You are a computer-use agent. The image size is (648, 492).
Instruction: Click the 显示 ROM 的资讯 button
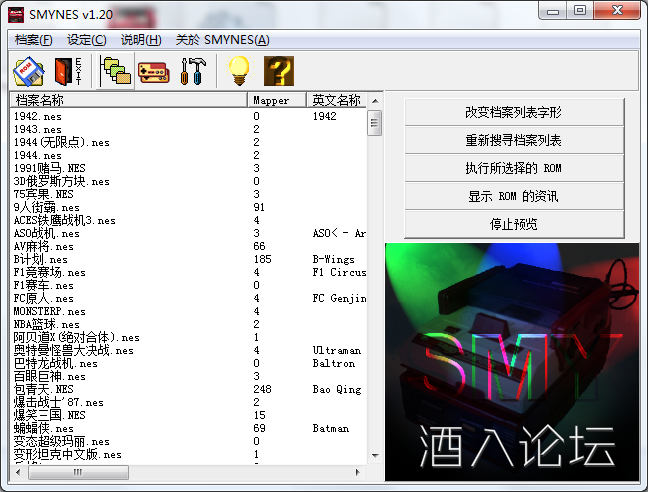click(513, 196)
